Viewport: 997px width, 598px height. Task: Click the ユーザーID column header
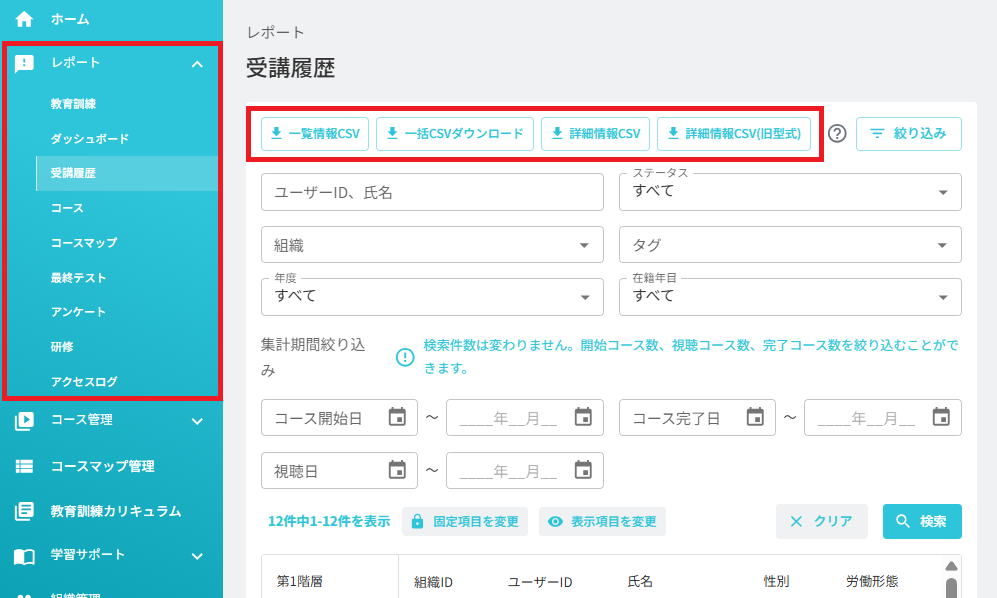click(540, 582)
